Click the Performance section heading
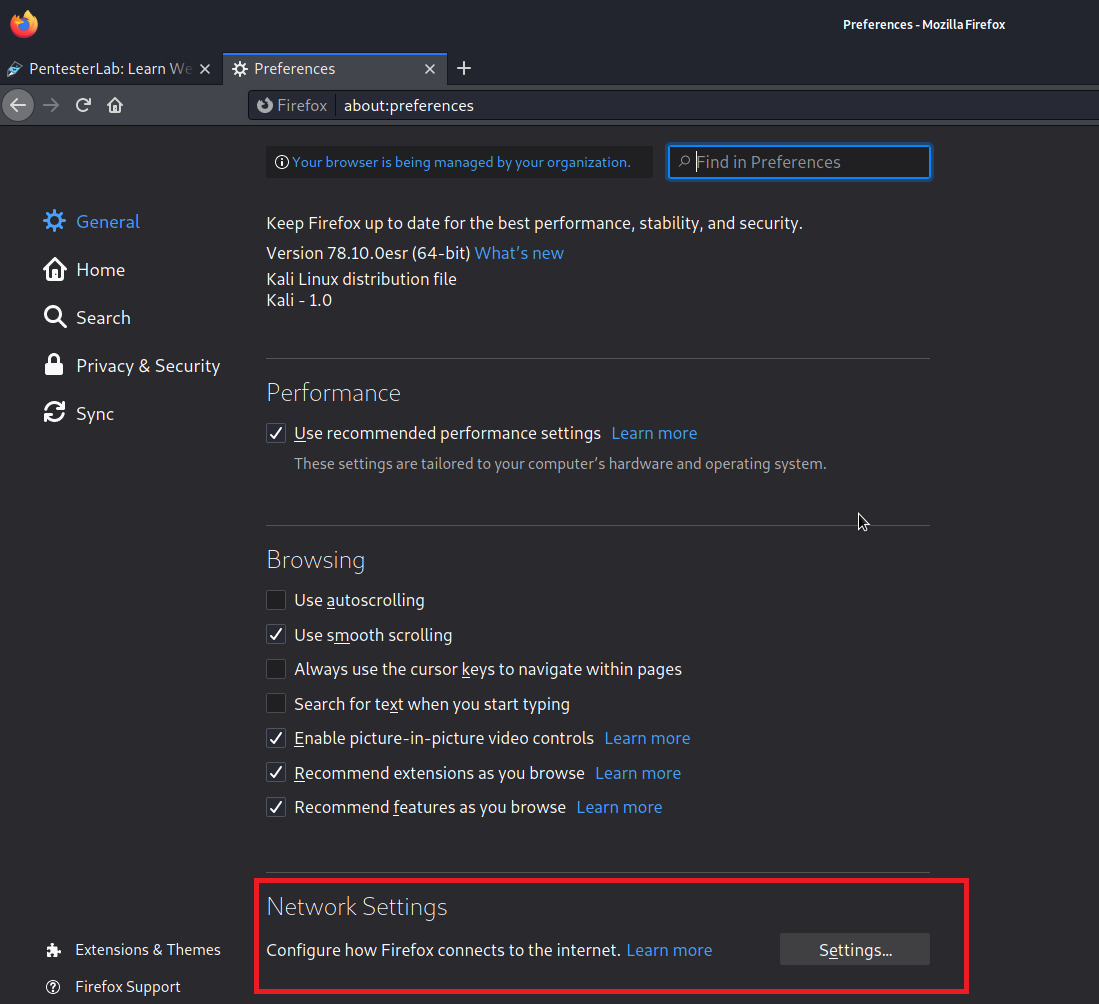 pyautogui.click(x=334, y=393)
